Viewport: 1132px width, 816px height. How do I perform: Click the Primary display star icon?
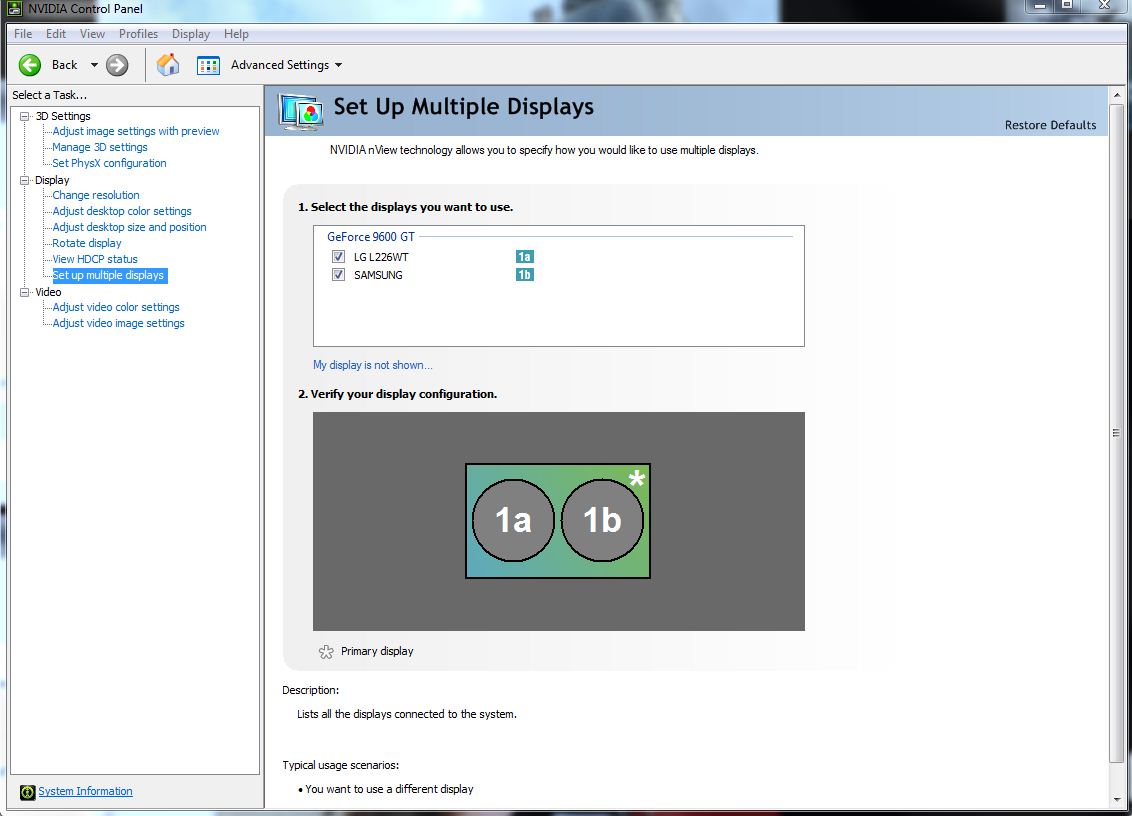tap(326, 652)
